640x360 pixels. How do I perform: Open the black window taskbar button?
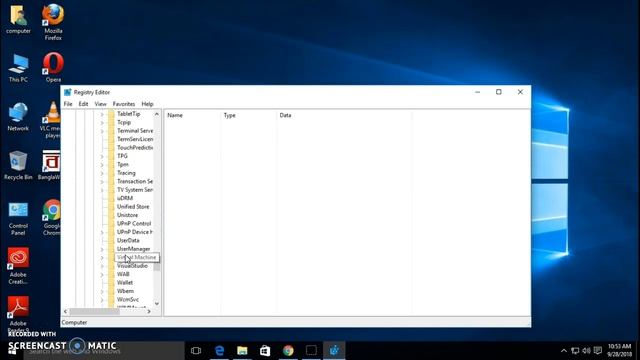pyautogui.click(x=311, y=351)
